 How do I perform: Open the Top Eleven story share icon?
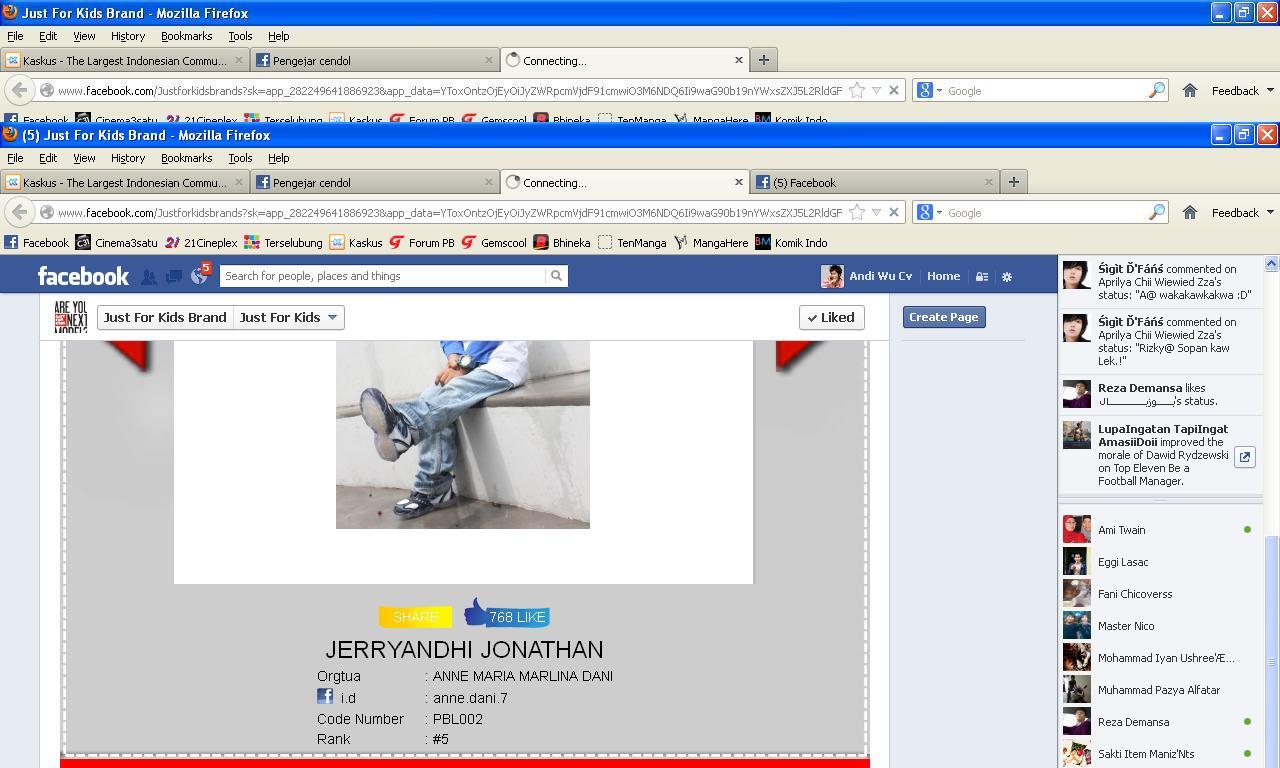click(1245, 456)
